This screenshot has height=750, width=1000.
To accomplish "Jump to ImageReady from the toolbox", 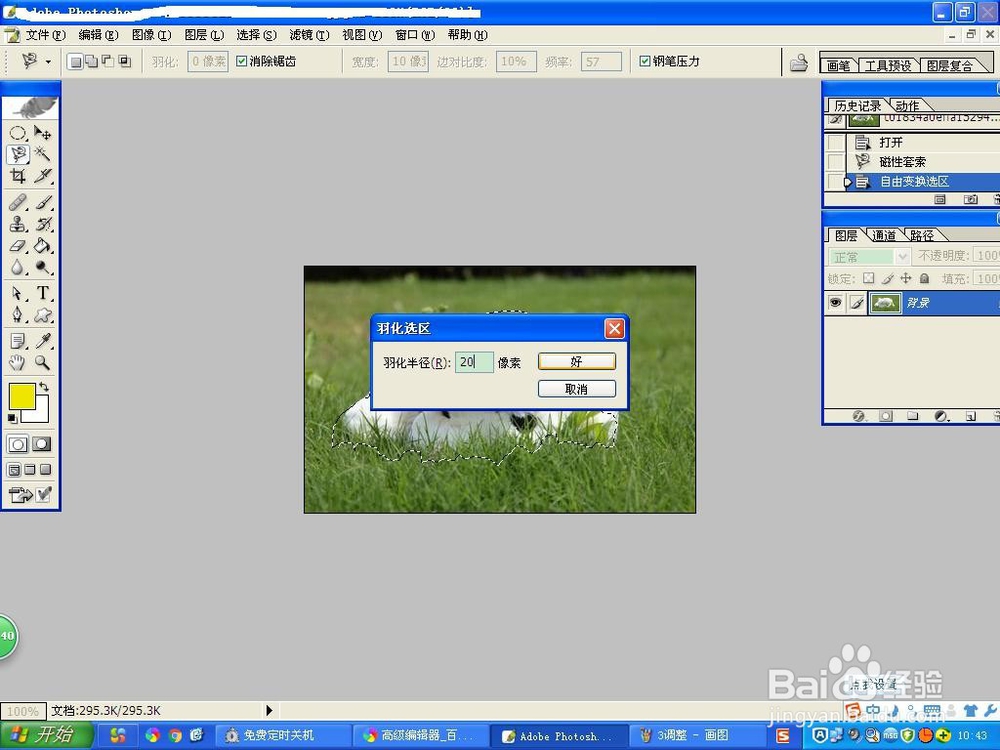I will [20, 495].
